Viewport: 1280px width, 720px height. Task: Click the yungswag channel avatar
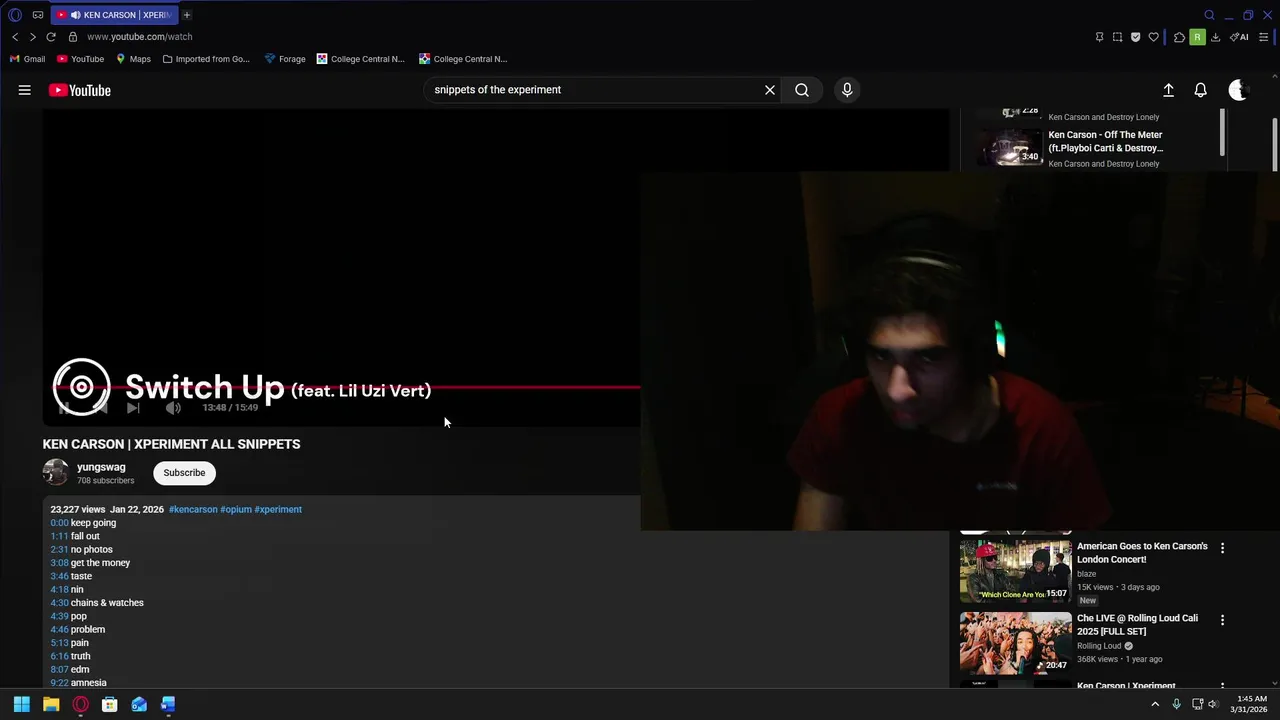point(56,472)
